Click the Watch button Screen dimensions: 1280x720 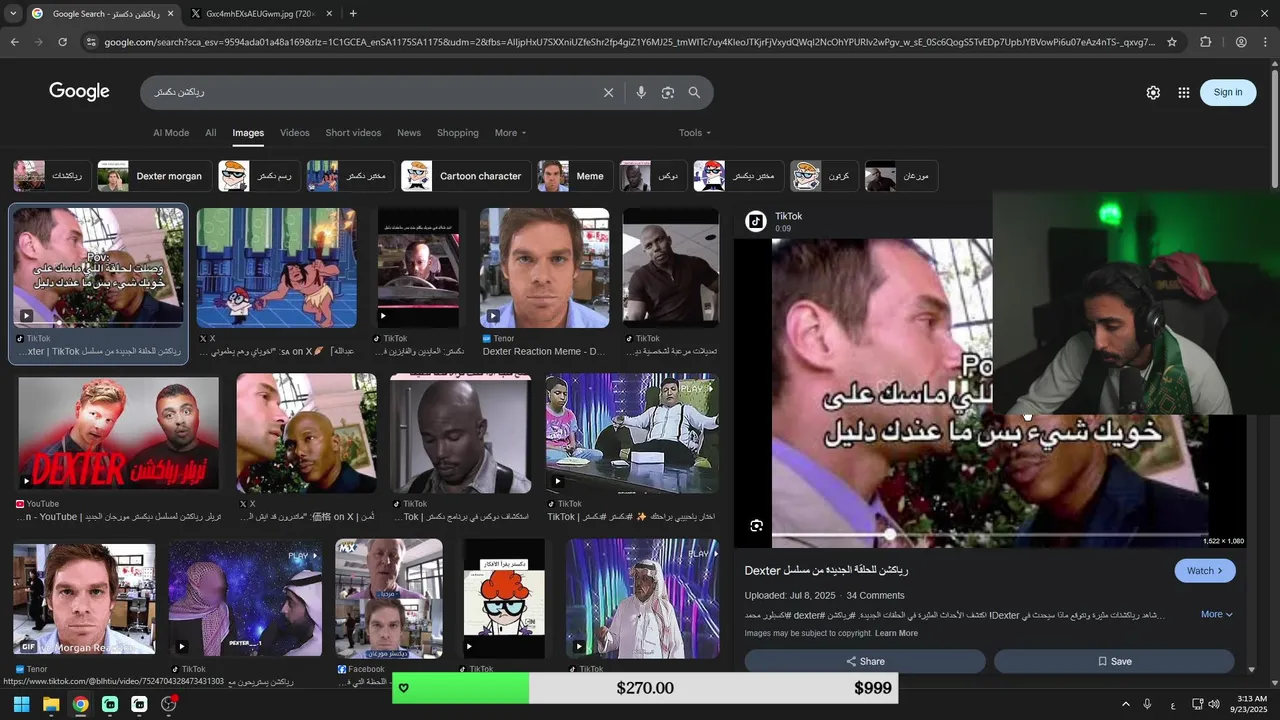point(1205,571)
